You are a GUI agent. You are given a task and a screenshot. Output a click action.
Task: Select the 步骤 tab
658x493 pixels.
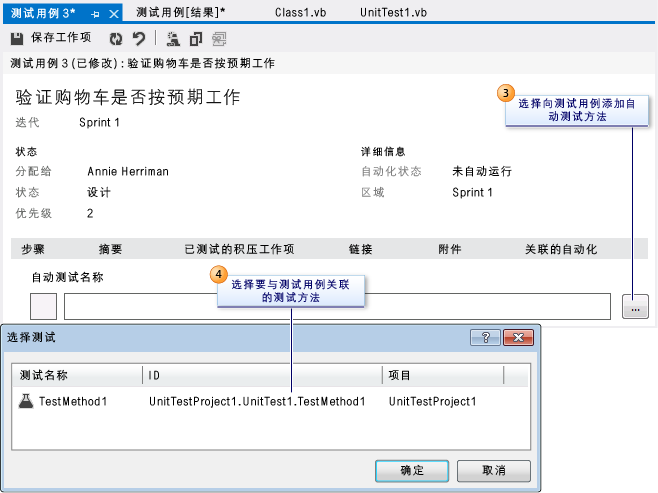click(x=33, y=249)
